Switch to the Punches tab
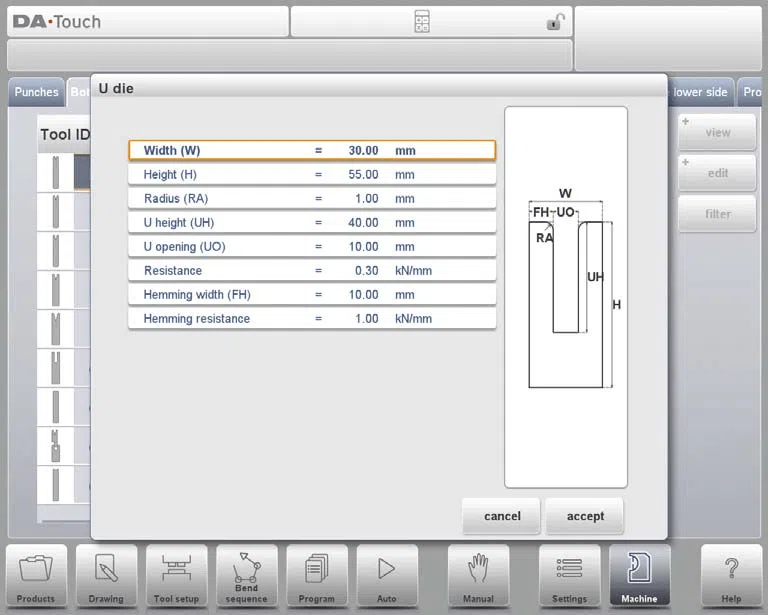768x615 pixels. click(36, 92)
